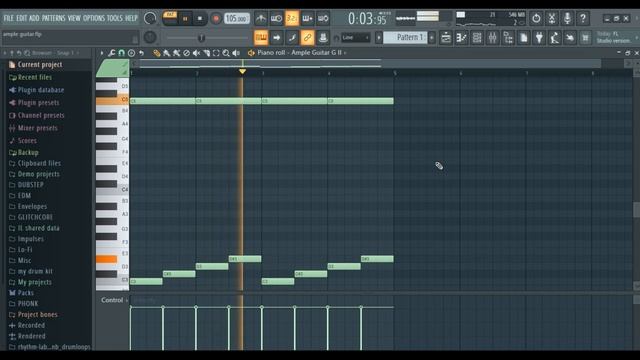Open the ADD menu
640x360 pixels.
(34, 18)
